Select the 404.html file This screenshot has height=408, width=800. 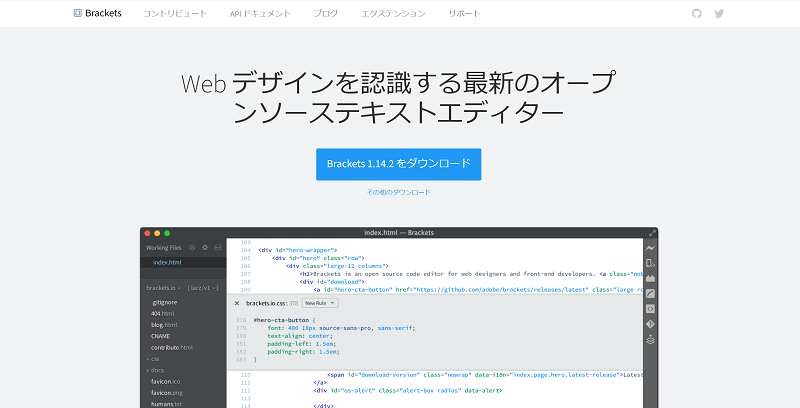pos(163,314)
